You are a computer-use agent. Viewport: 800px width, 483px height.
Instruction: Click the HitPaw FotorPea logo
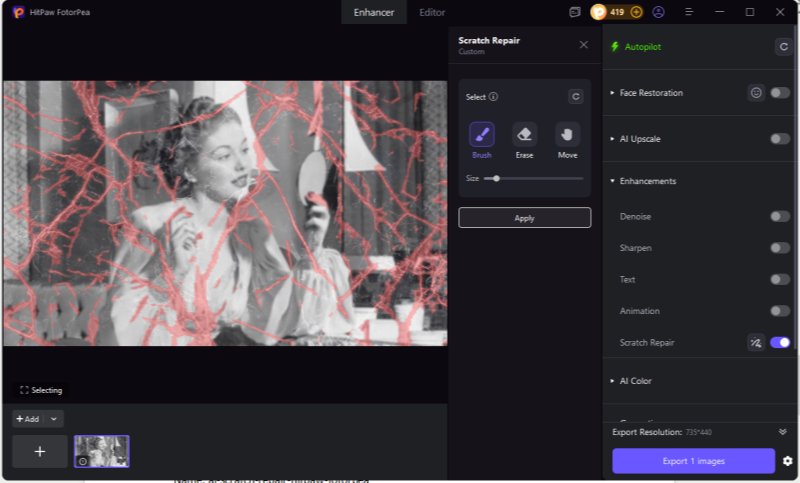18,12
